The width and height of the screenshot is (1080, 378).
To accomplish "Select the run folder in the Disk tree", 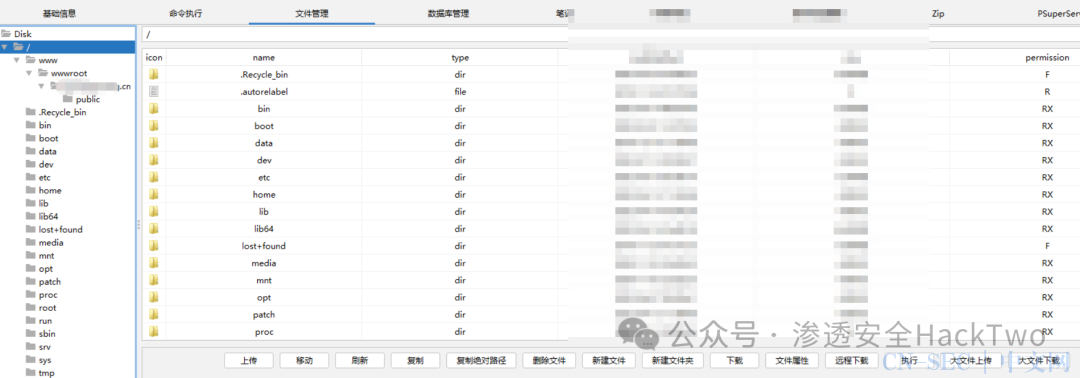I will 45,321.
